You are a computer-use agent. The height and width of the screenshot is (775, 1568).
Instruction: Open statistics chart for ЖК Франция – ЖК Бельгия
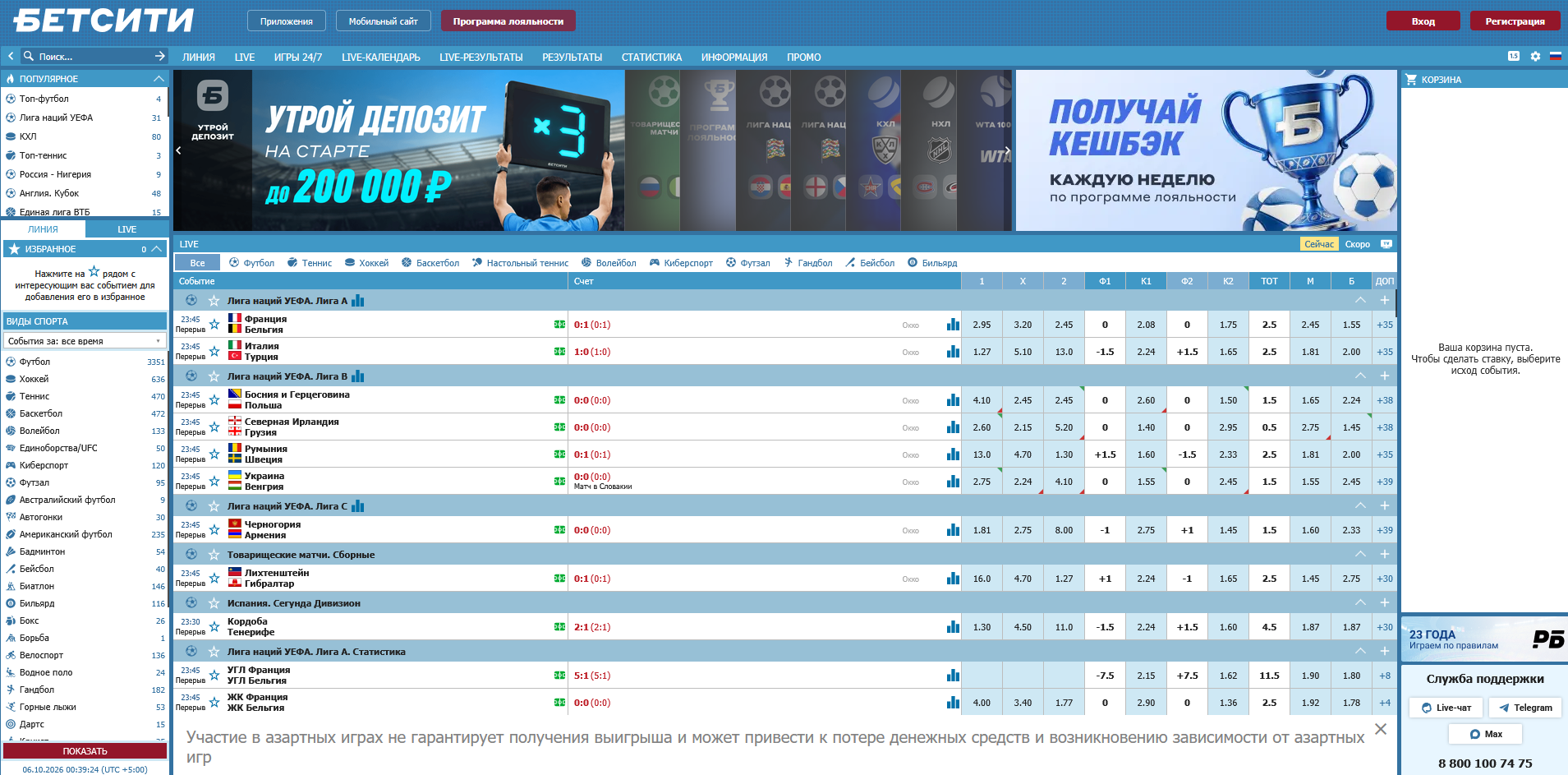point(953,703)
